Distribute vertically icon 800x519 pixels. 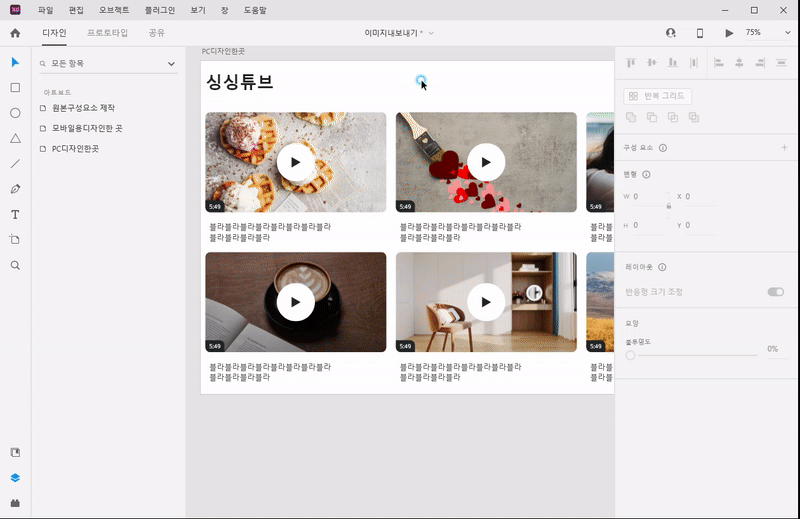click(781, 63)
